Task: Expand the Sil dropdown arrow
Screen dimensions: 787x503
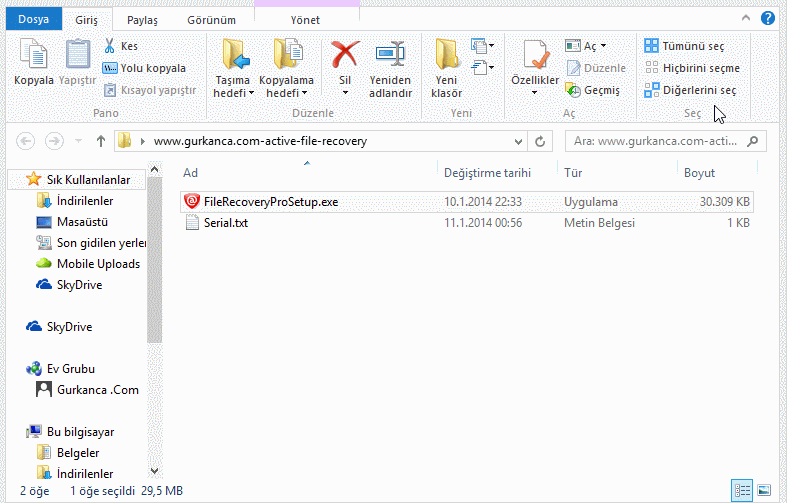Action: coord(345,93)
